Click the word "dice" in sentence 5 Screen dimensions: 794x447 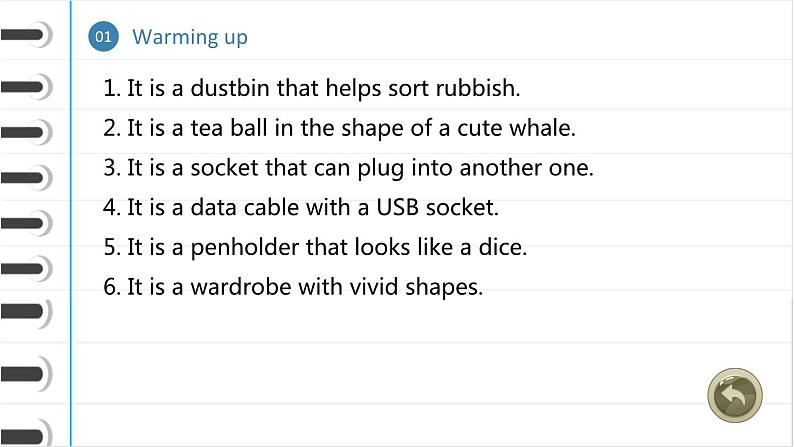pyautogui.click(x=505, y=247)
